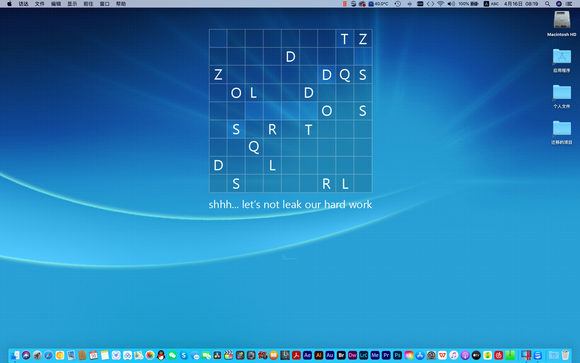Launch Adobe Acrobat in the Dock
Screen dimensions: 580x363
pos(296,356)
